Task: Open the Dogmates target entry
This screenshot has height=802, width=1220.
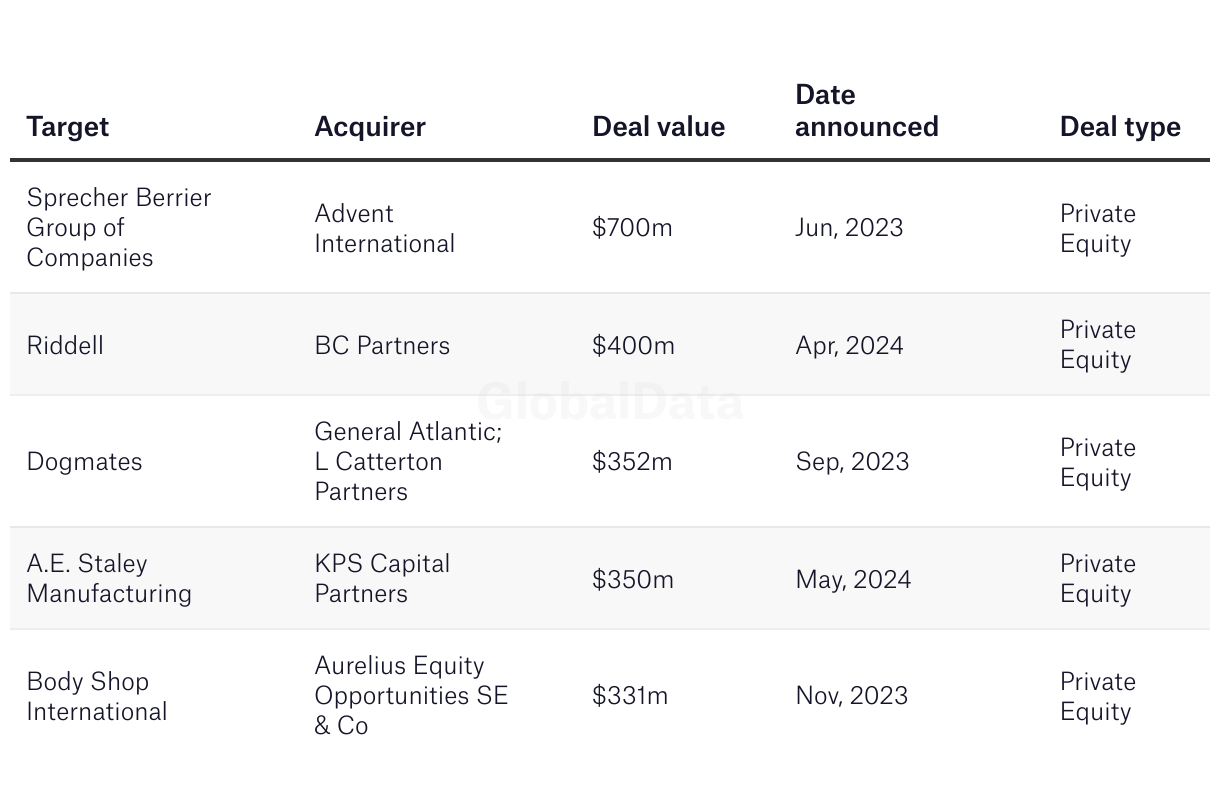Action: pyautogui.click(x=84, y=462)
